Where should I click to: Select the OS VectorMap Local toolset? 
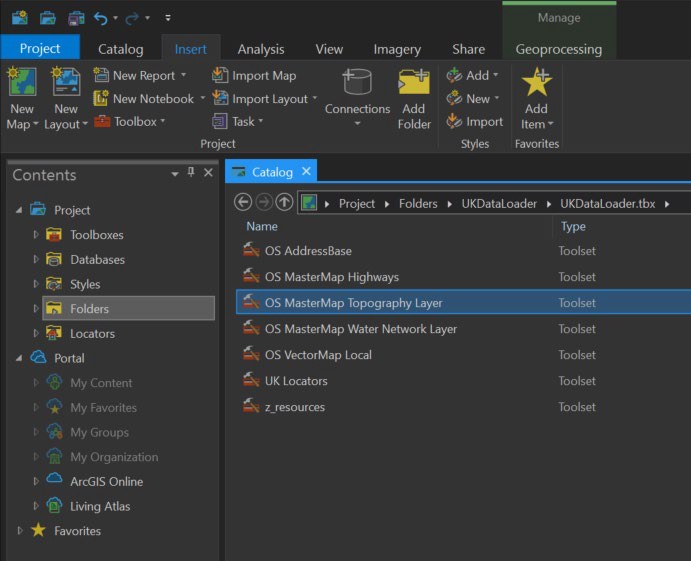pyautogui.click(x=463, y=355)
